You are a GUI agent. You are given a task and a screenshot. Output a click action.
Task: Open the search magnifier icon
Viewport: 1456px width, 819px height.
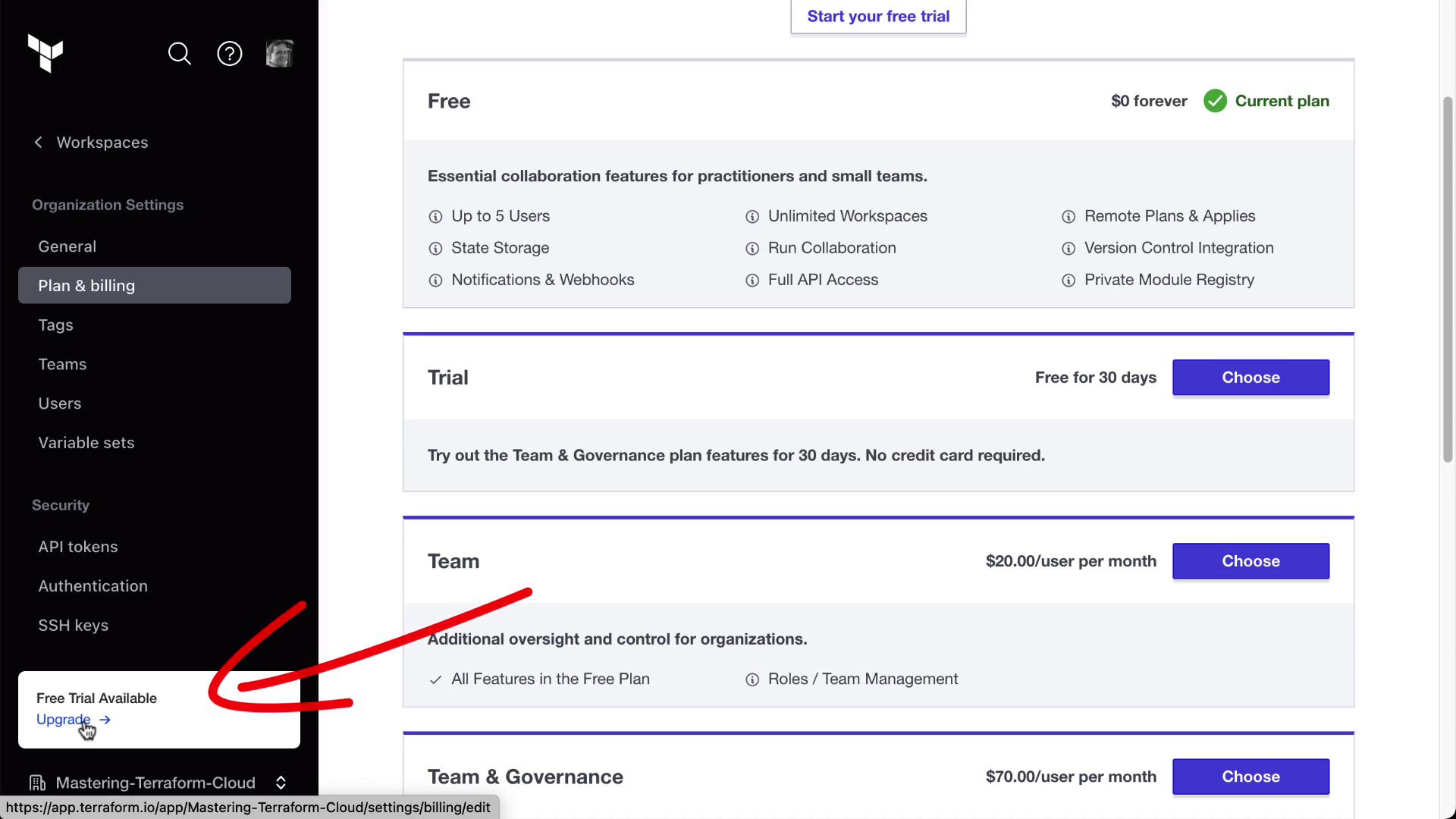click(180, 54)
